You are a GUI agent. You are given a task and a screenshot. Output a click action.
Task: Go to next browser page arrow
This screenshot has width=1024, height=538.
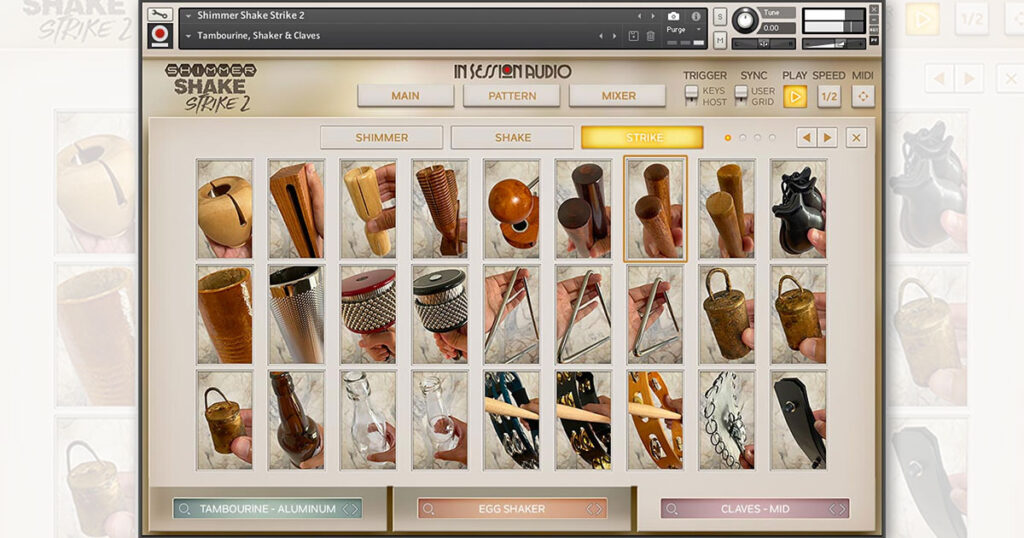[827, 138]
